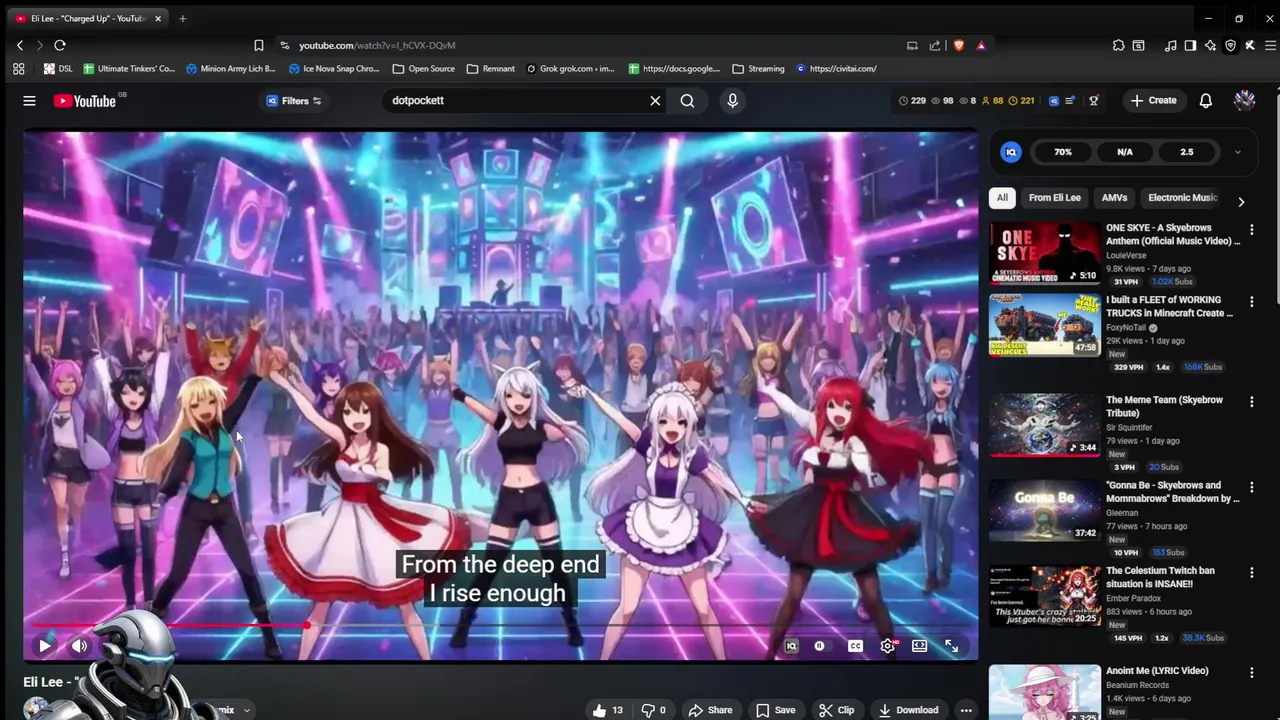Open options for 'The Meme Team' video
The image size is (1280, 720).
[x=1251, y=402]
